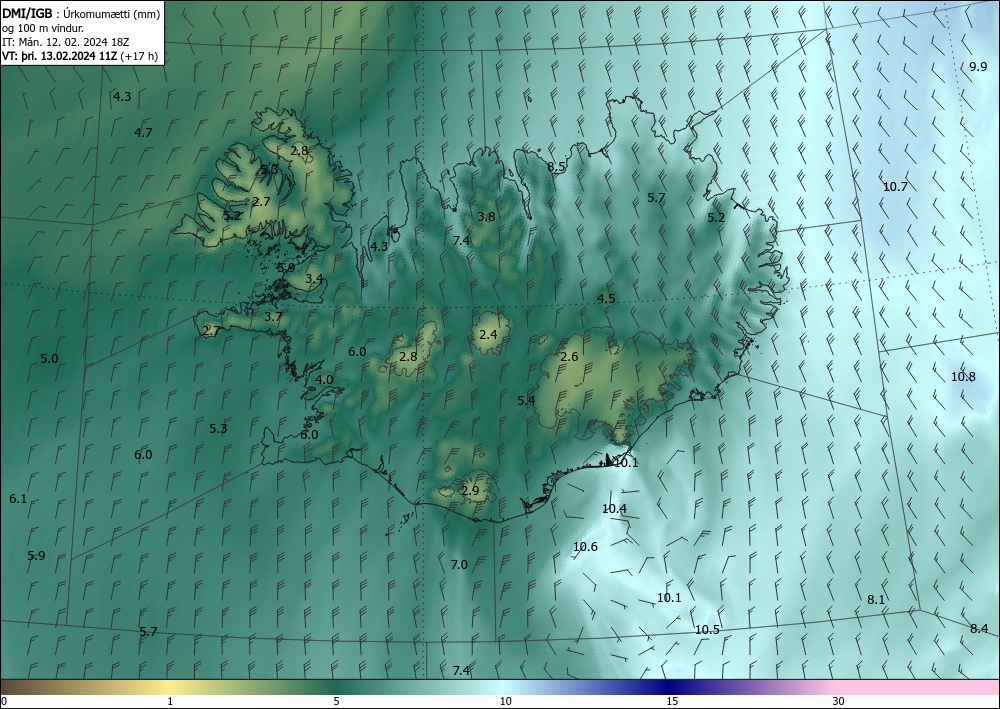The image size is (1000, 709).
Task: Pick the yellow color above the 1 tick
Action: [x=170, y=687]
